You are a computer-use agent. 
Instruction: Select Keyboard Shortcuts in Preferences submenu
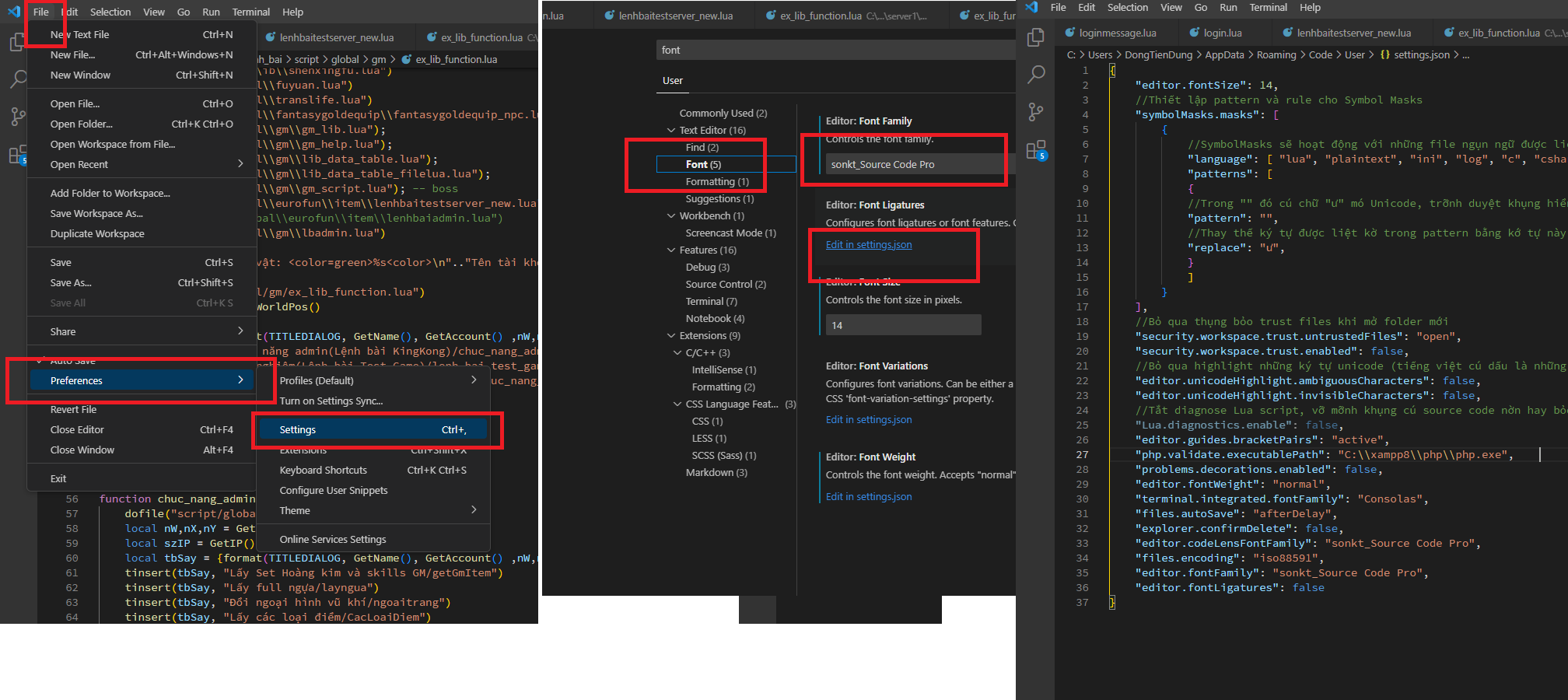pyautogui.click(x=373, y=470)
